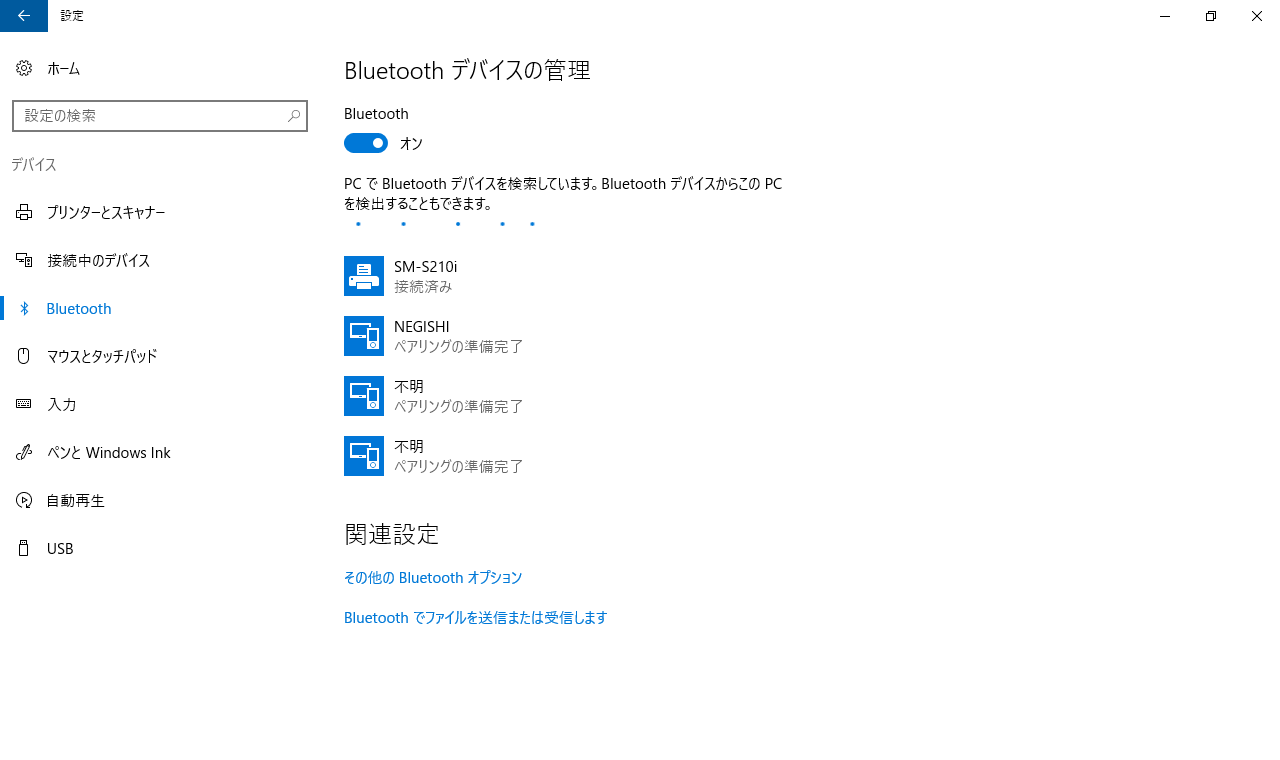Click the pen and Windows Ink icon
Viewport: 1280px width, 760px height.
[24, 452]
